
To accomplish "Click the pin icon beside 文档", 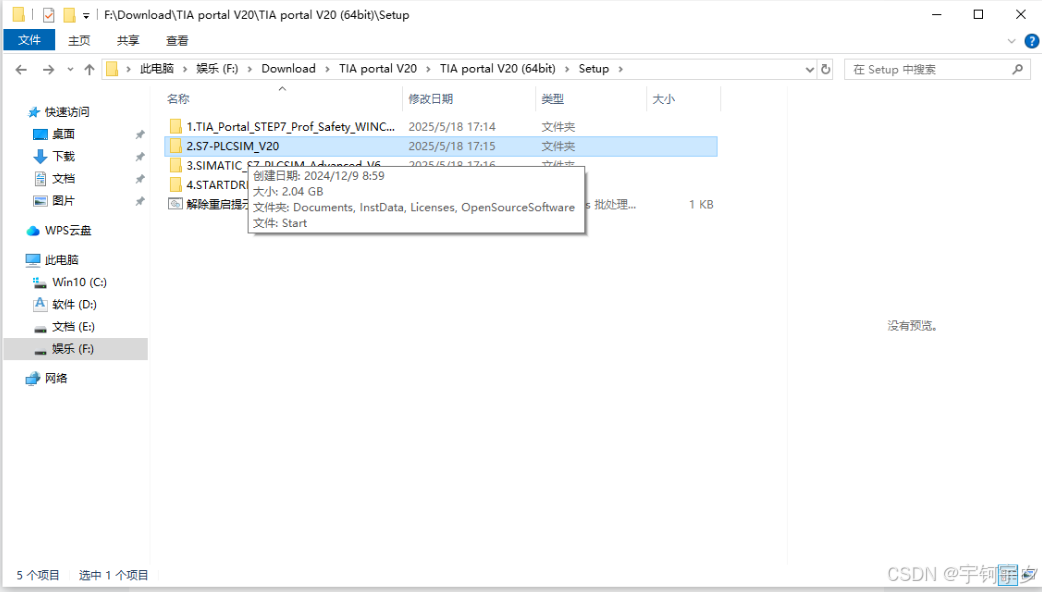I will (140, 179).
